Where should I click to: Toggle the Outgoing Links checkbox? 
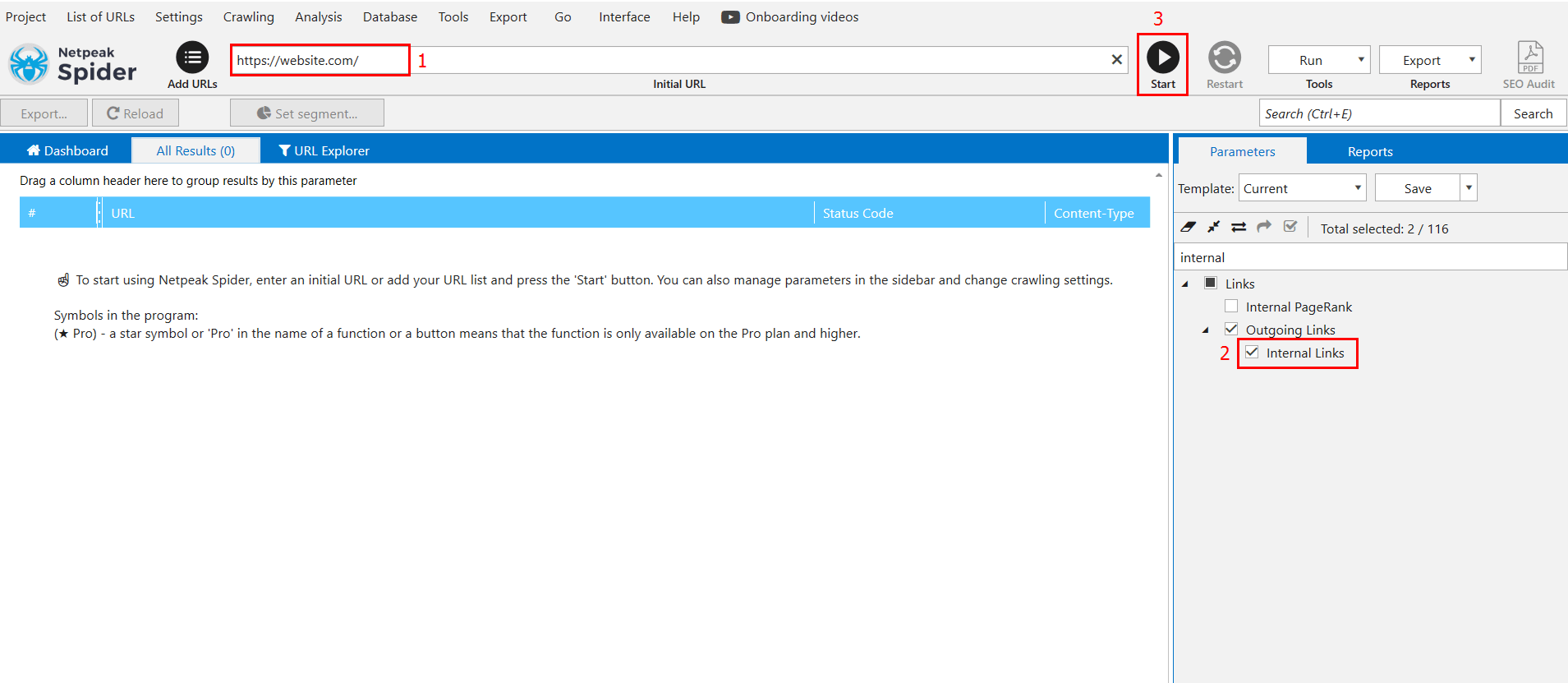(1231, 330)
